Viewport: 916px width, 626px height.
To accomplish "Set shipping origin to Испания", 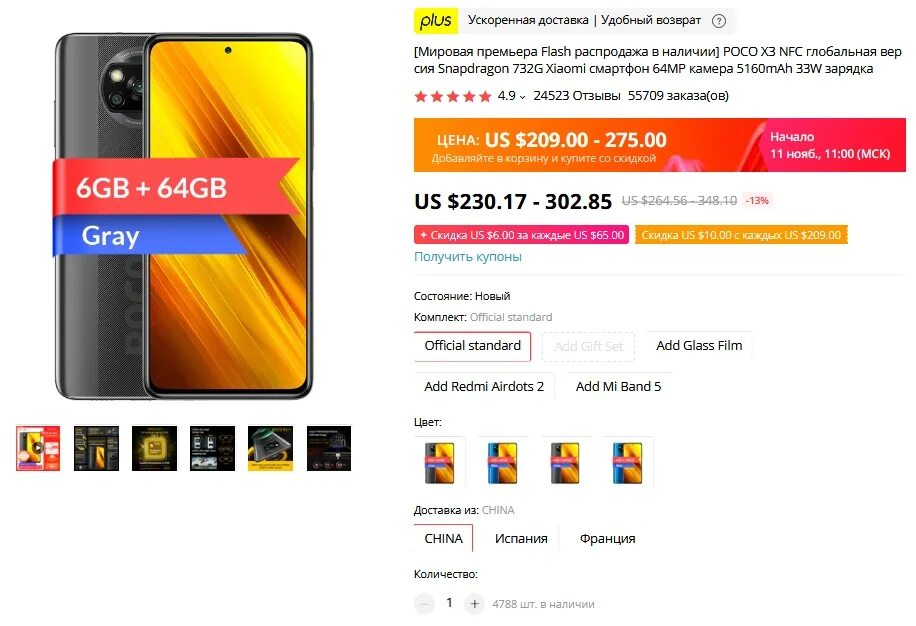I will pos(521,538).
